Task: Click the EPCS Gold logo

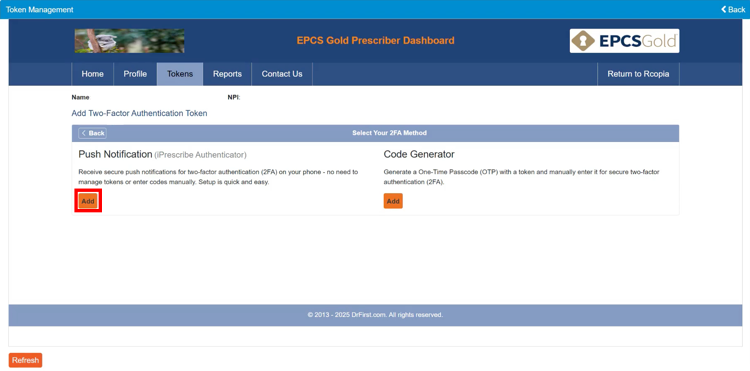Action: tap(624, 41)
